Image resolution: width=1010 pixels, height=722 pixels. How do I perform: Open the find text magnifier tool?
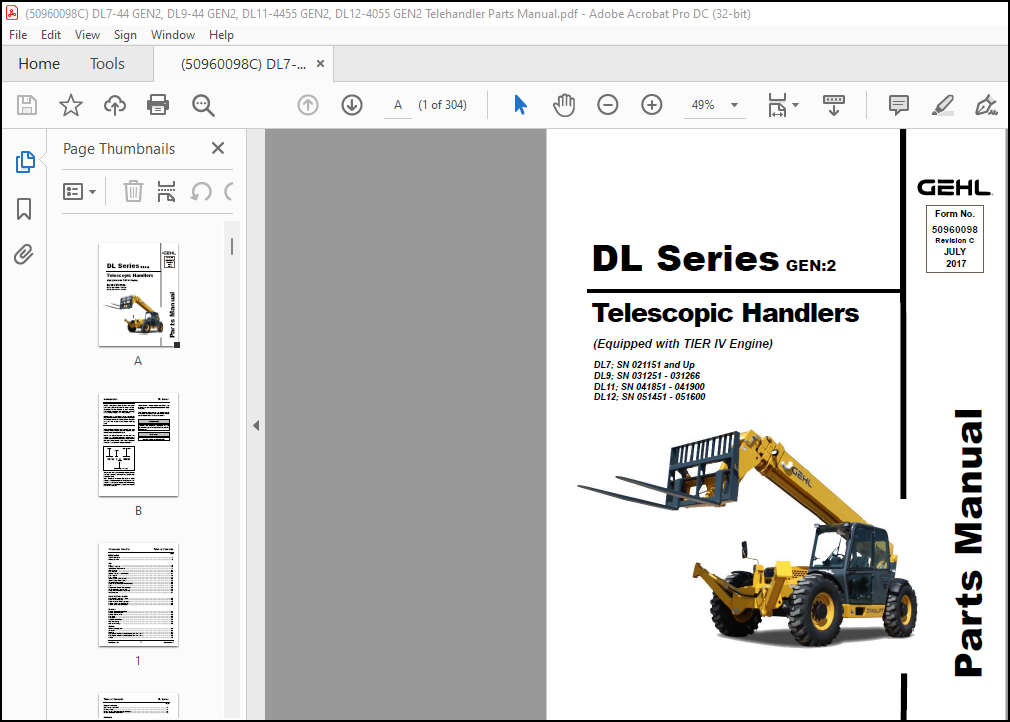[203, 105]
